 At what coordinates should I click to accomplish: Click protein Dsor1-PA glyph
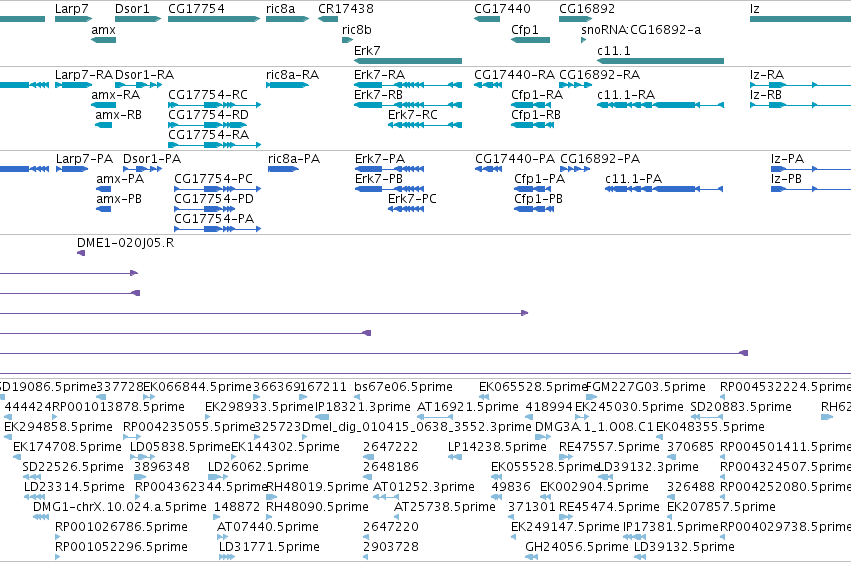[x=143, y=169]
